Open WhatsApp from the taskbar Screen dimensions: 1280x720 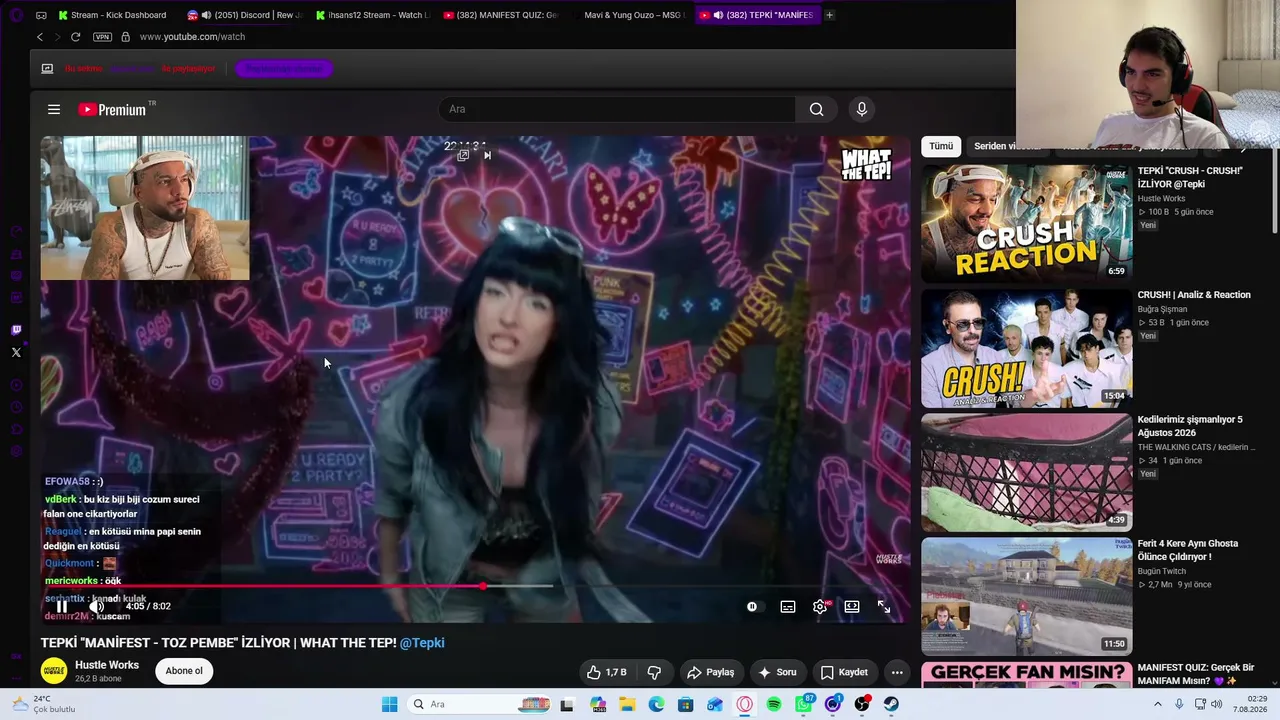coord(804,704)
